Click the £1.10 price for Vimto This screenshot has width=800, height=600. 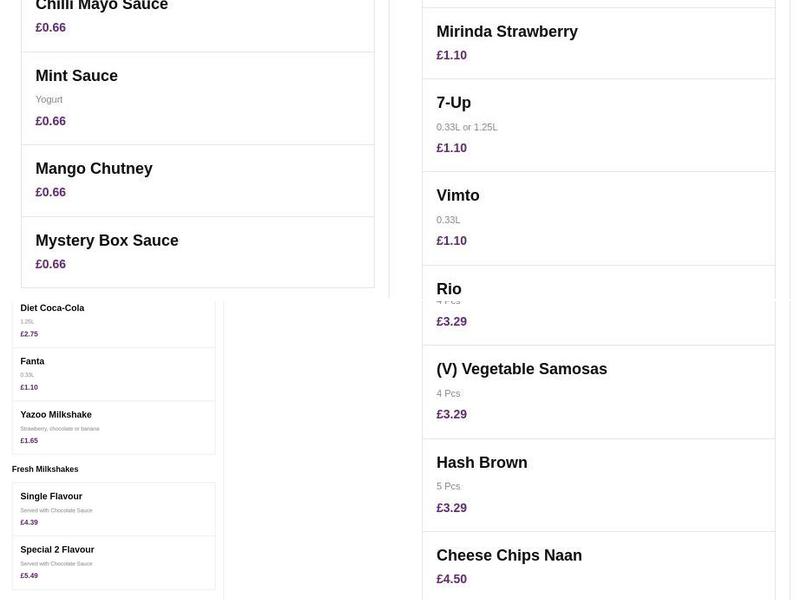pos(450,240)
